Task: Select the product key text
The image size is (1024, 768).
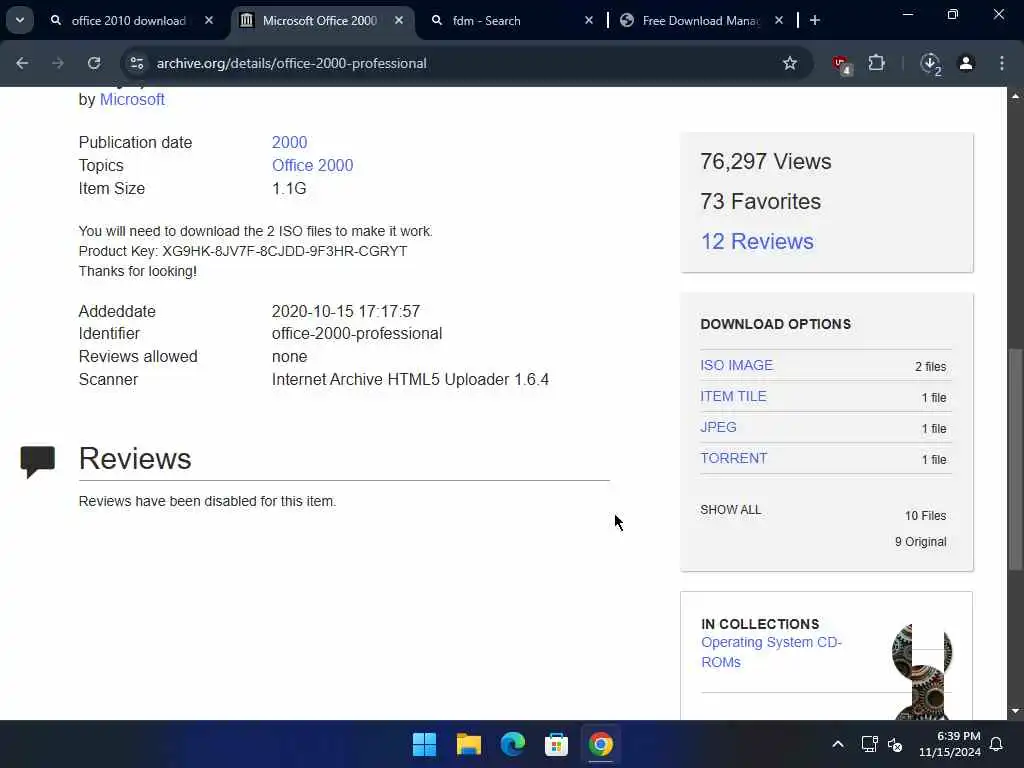Action: point(285,251)
